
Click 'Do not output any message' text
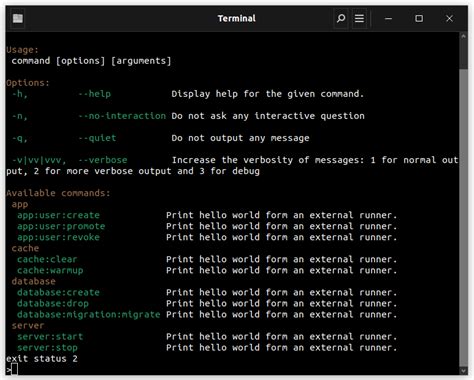[x=240, y=138]
